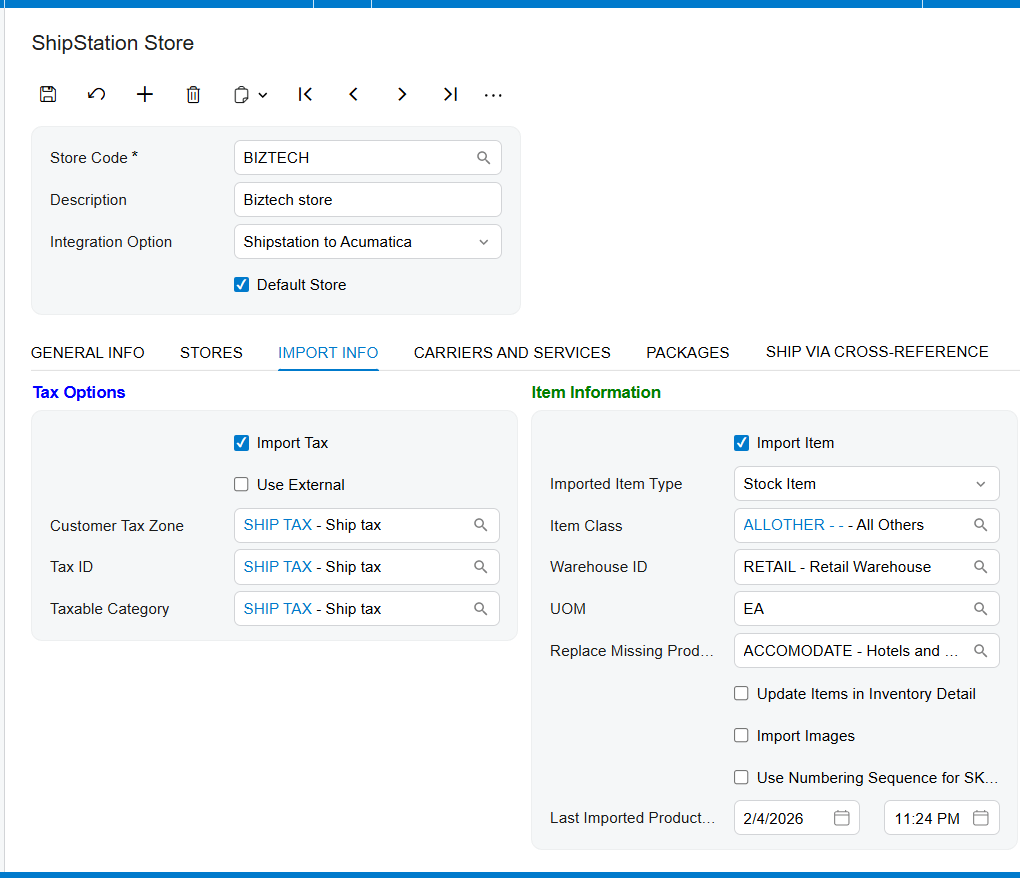Click the ShipStation Store page title
The image size is (1020, 878).
[x=113, y=43]
